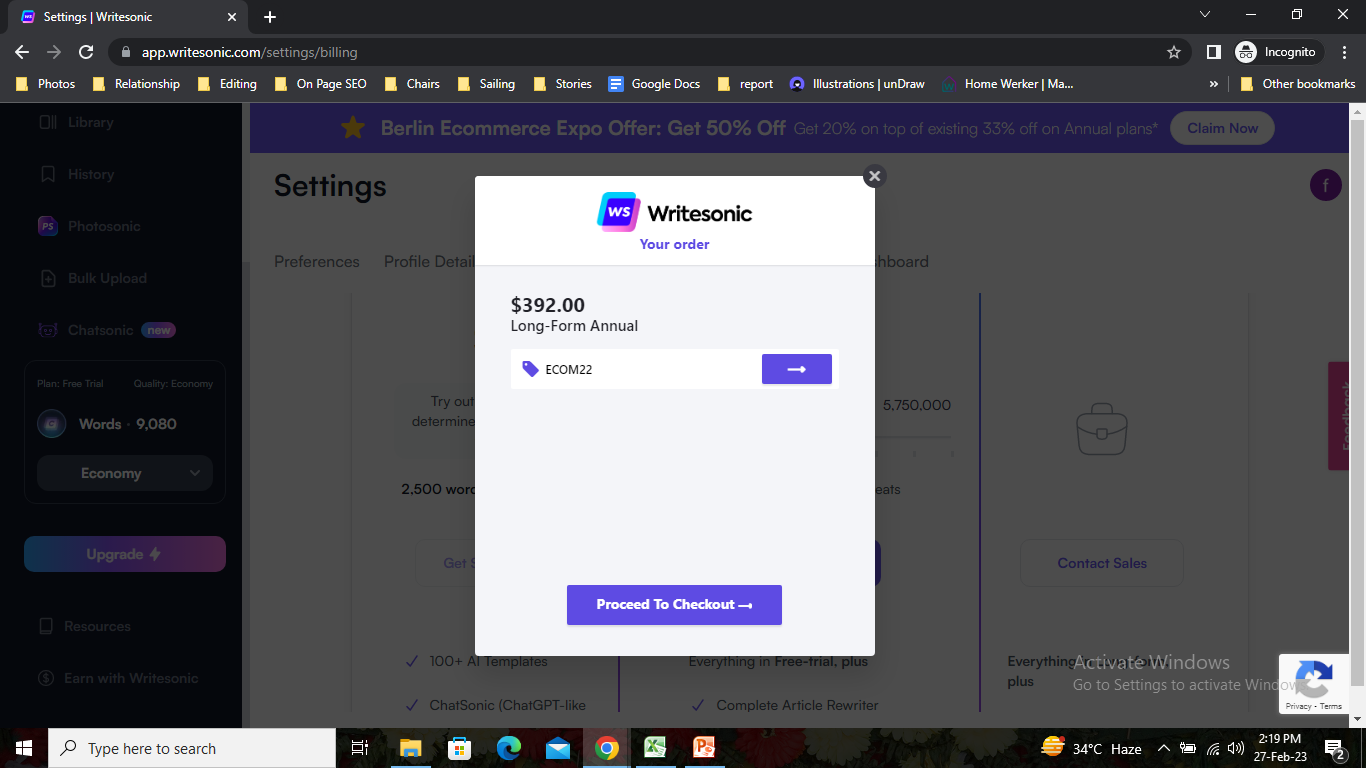Click the Chatsonic bot icon
The height and width of the screenshot is (768, 1366).
48,330
